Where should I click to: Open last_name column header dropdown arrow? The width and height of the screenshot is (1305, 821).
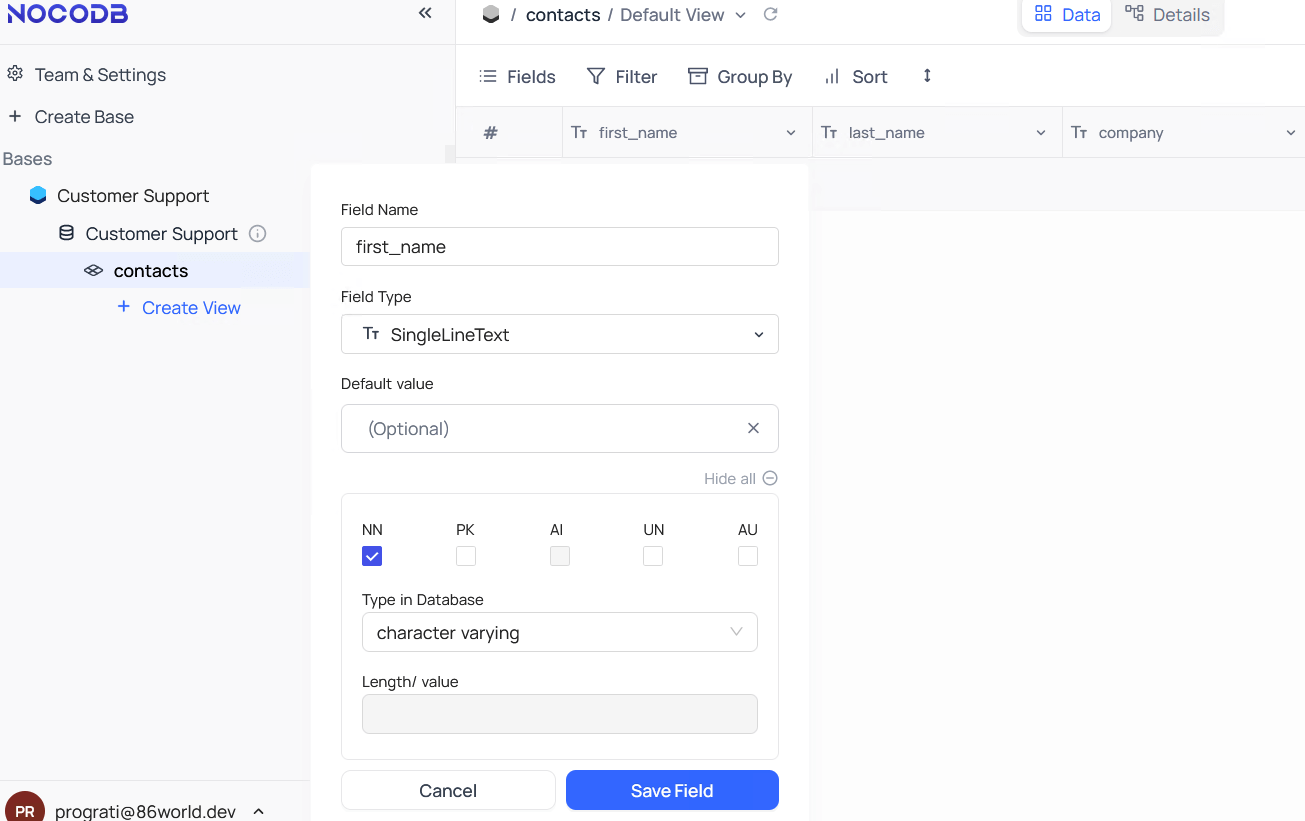coord(1040,133)
